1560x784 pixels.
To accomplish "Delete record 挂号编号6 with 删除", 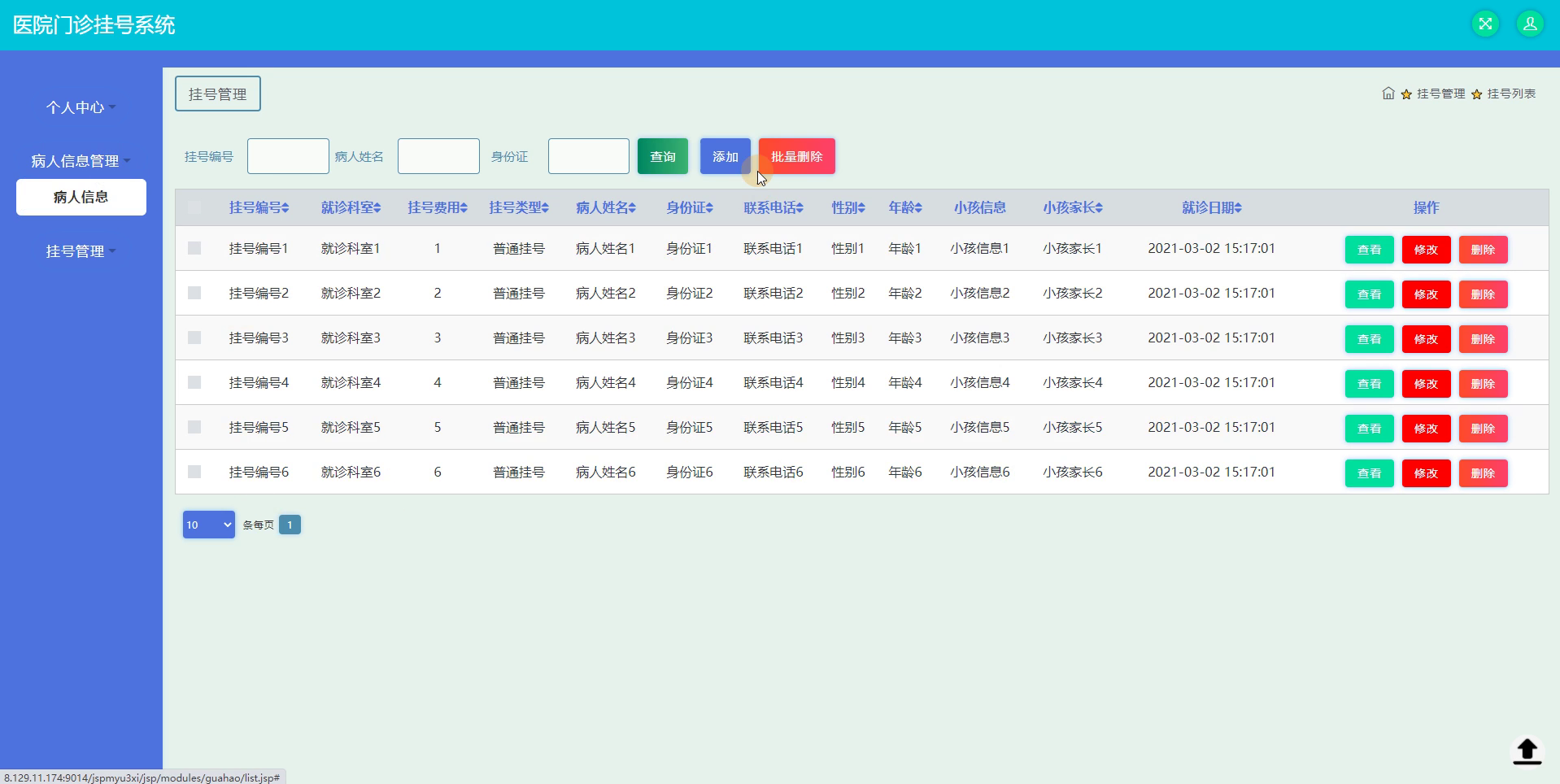I will tap(1484, 473).
